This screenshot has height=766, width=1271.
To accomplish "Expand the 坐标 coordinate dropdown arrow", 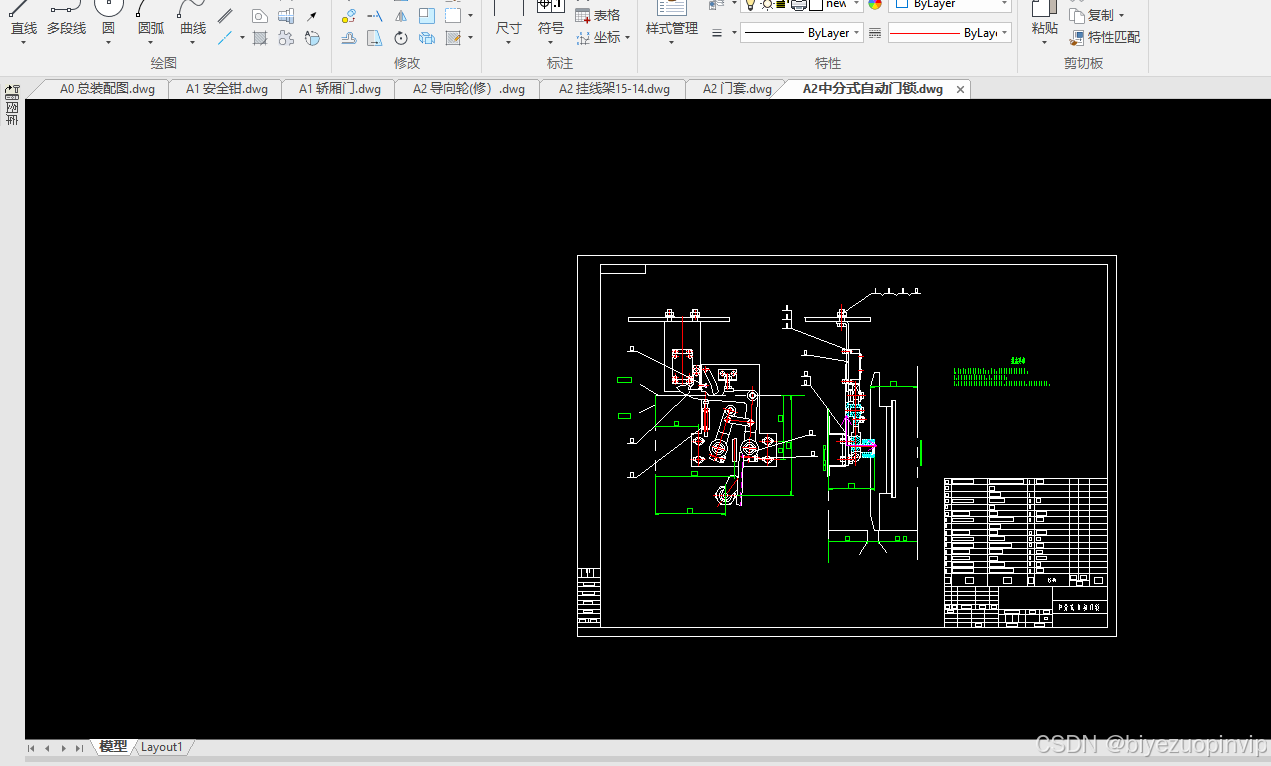I will (628, 38).
